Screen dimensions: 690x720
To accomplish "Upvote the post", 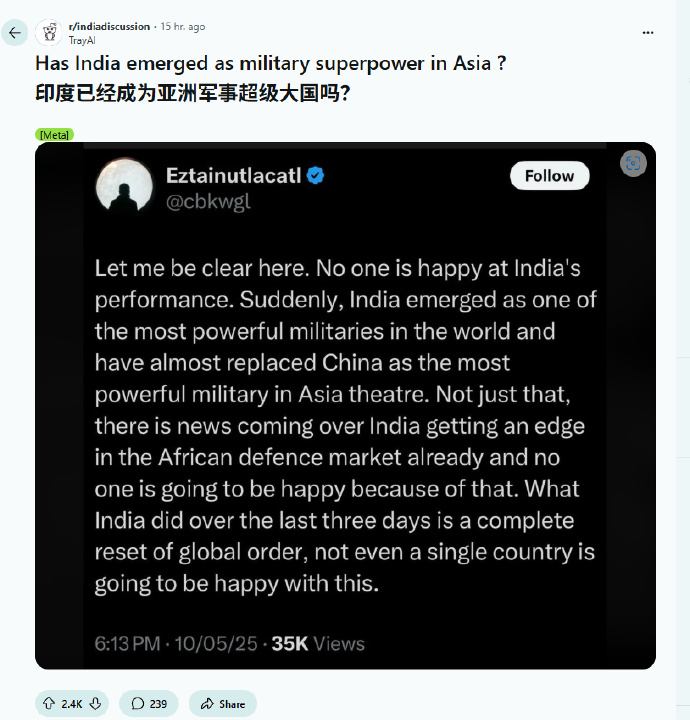I will click(x=48, y=704).
